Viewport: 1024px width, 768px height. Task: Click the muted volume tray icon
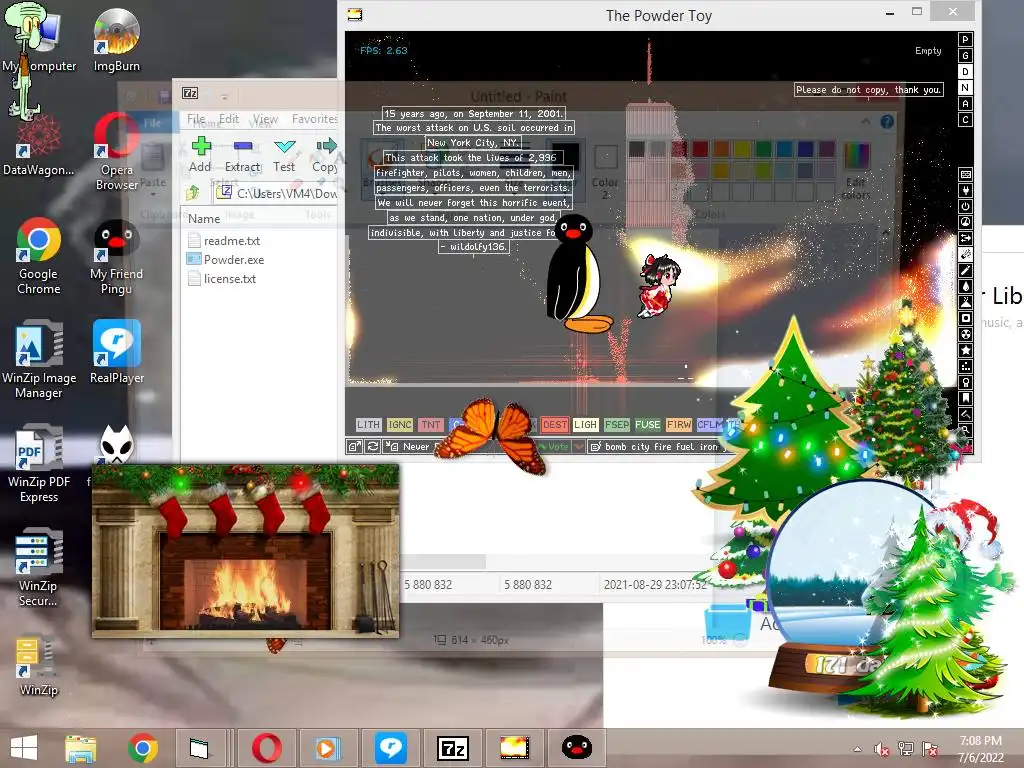[882, 749]
